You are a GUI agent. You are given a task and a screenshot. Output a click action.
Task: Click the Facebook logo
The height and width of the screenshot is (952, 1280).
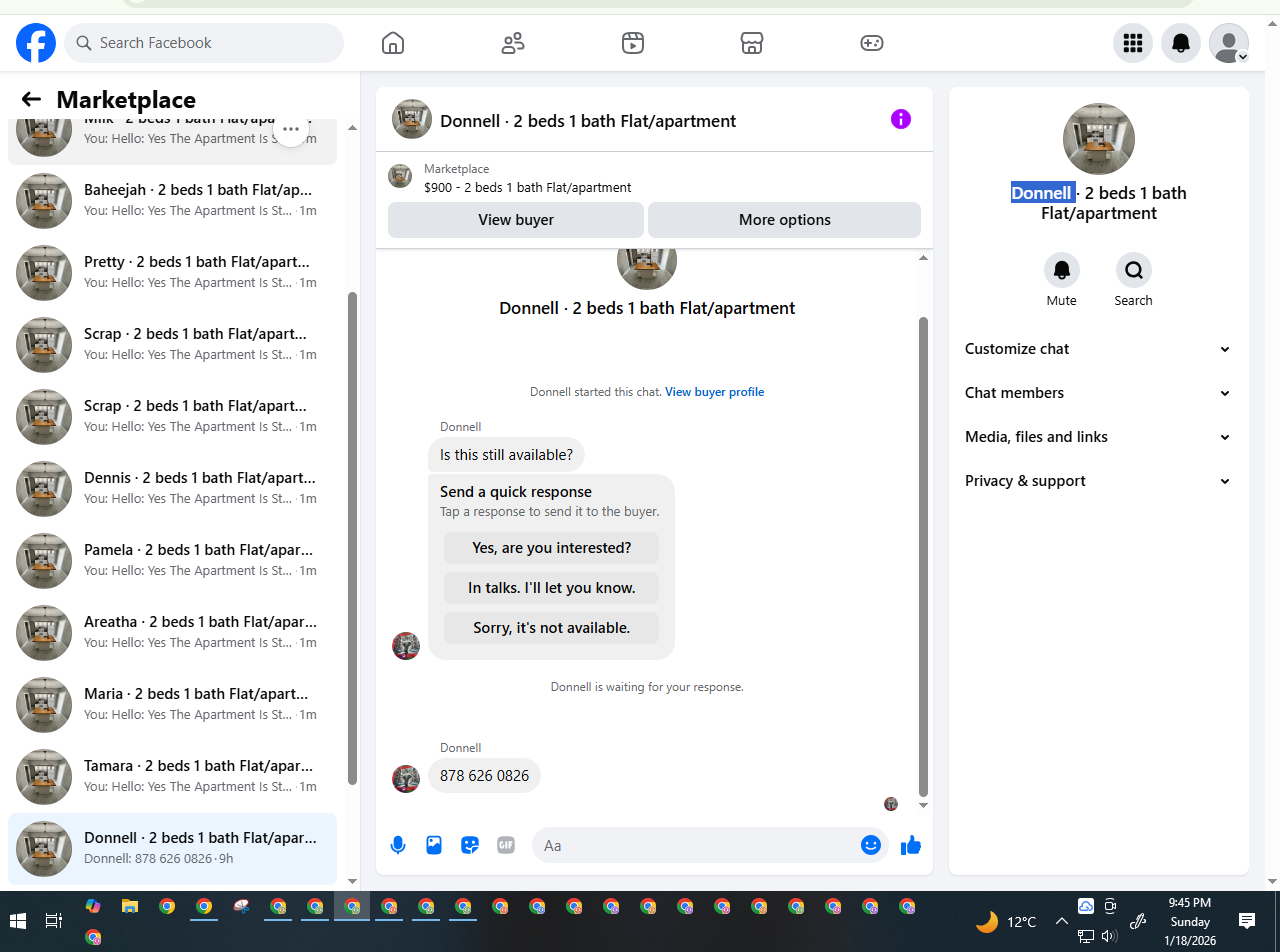pyautogui.click(x=36, y=43)
